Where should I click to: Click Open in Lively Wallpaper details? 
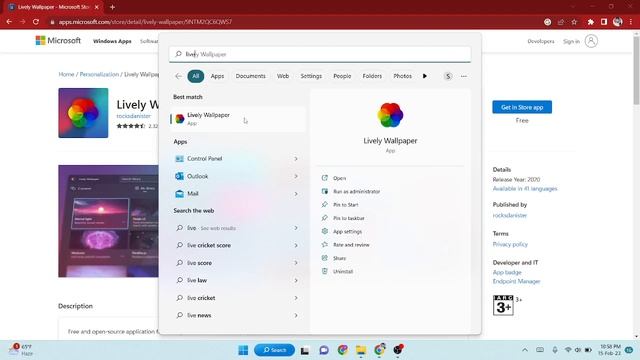tap(339, 178)
